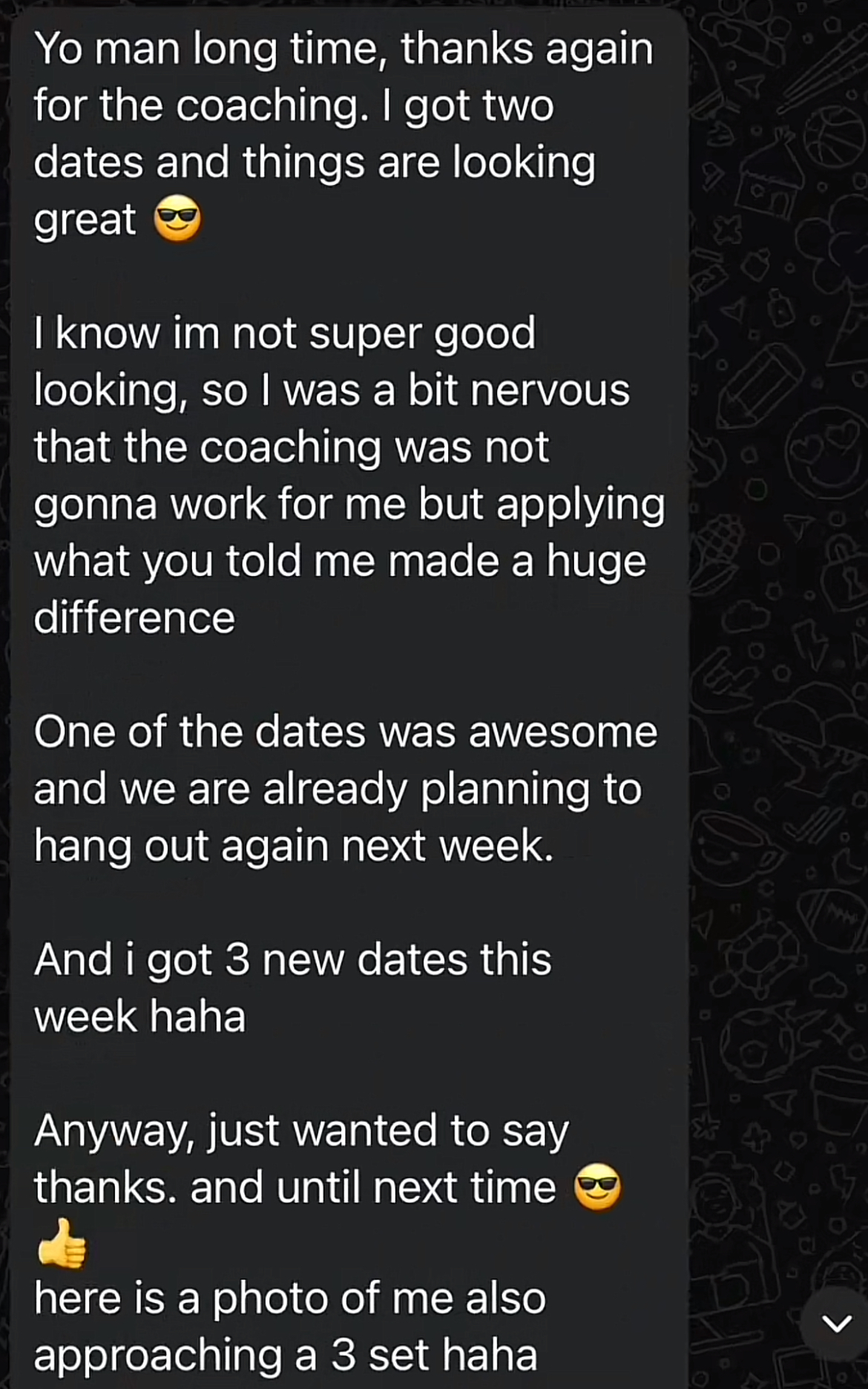The image size is (868, 1389).
Task: Click the sunglasses emoji after "great"
Action: coord(177,220)
